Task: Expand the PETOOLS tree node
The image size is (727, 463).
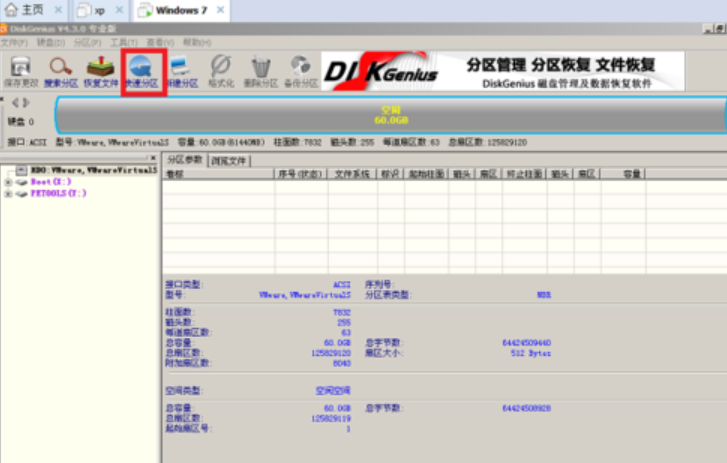Action: 8,193
